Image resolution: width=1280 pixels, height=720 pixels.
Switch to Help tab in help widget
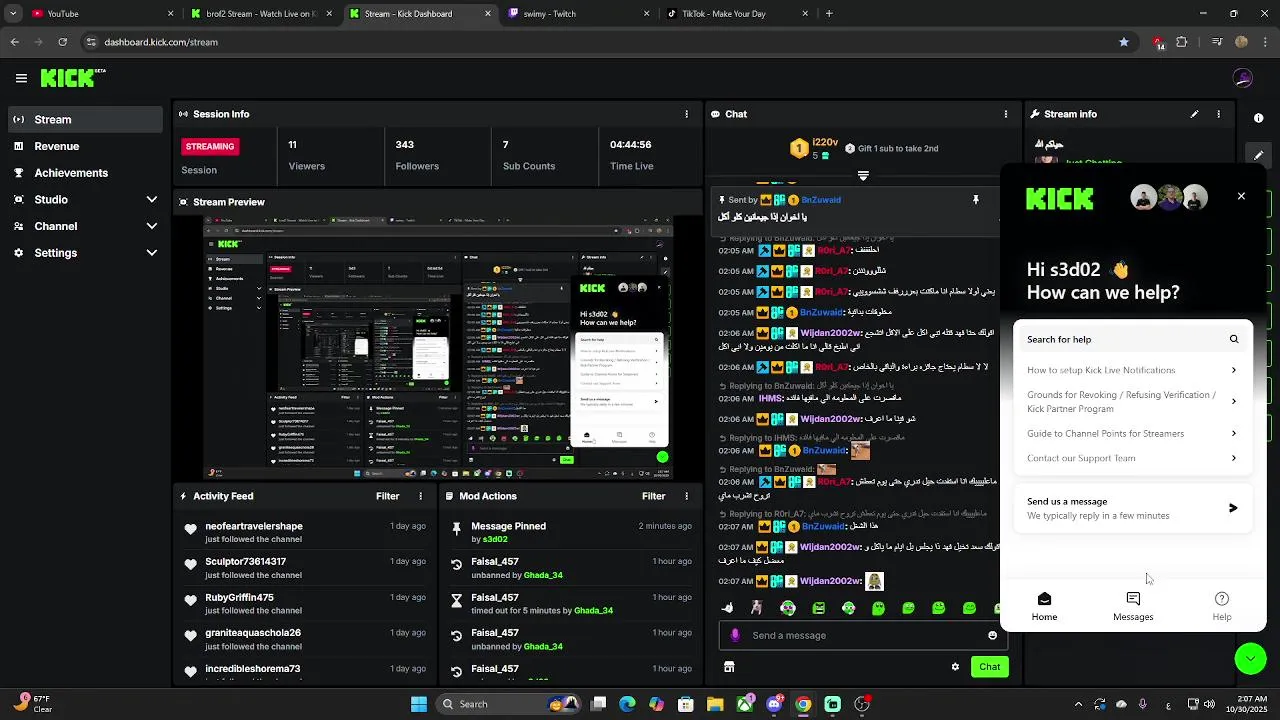pyautogui.click(x=1222, y=606)
